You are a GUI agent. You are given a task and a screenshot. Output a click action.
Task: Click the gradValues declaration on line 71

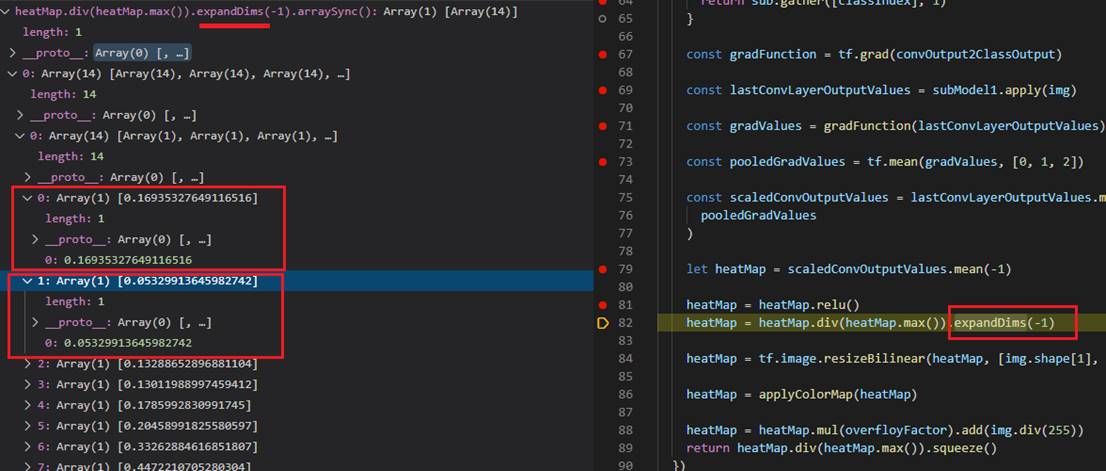(x=765, y=126)
